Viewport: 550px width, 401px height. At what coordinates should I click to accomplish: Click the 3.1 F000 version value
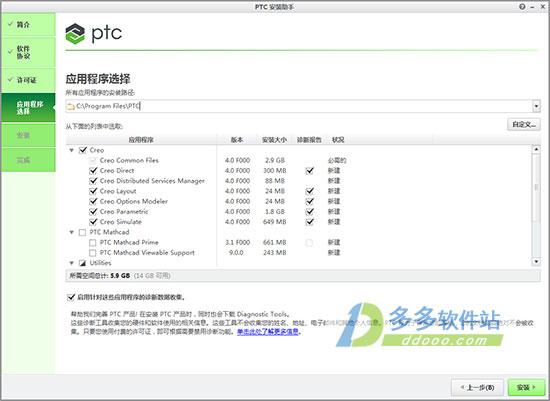(237, 242)
